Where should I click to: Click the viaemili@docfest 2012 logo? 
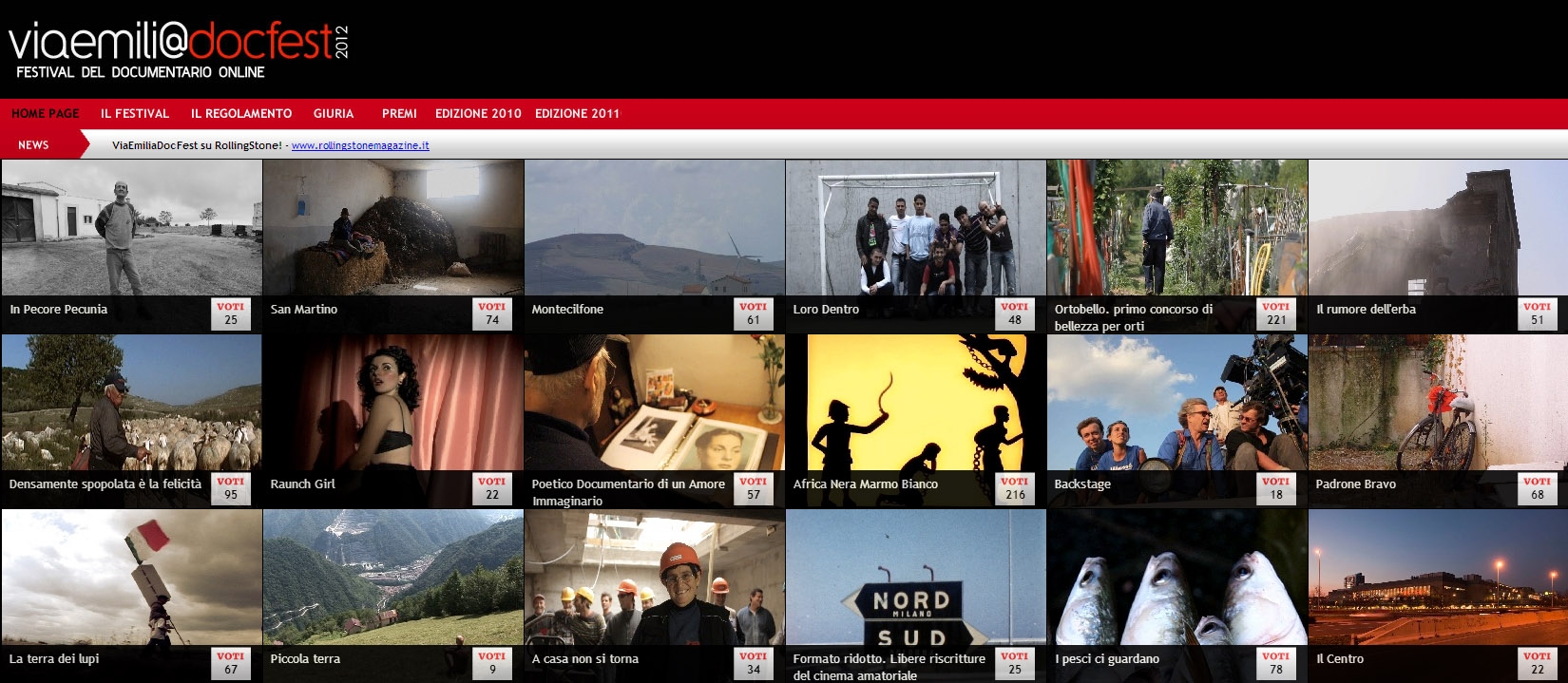(x=178, y=48)
